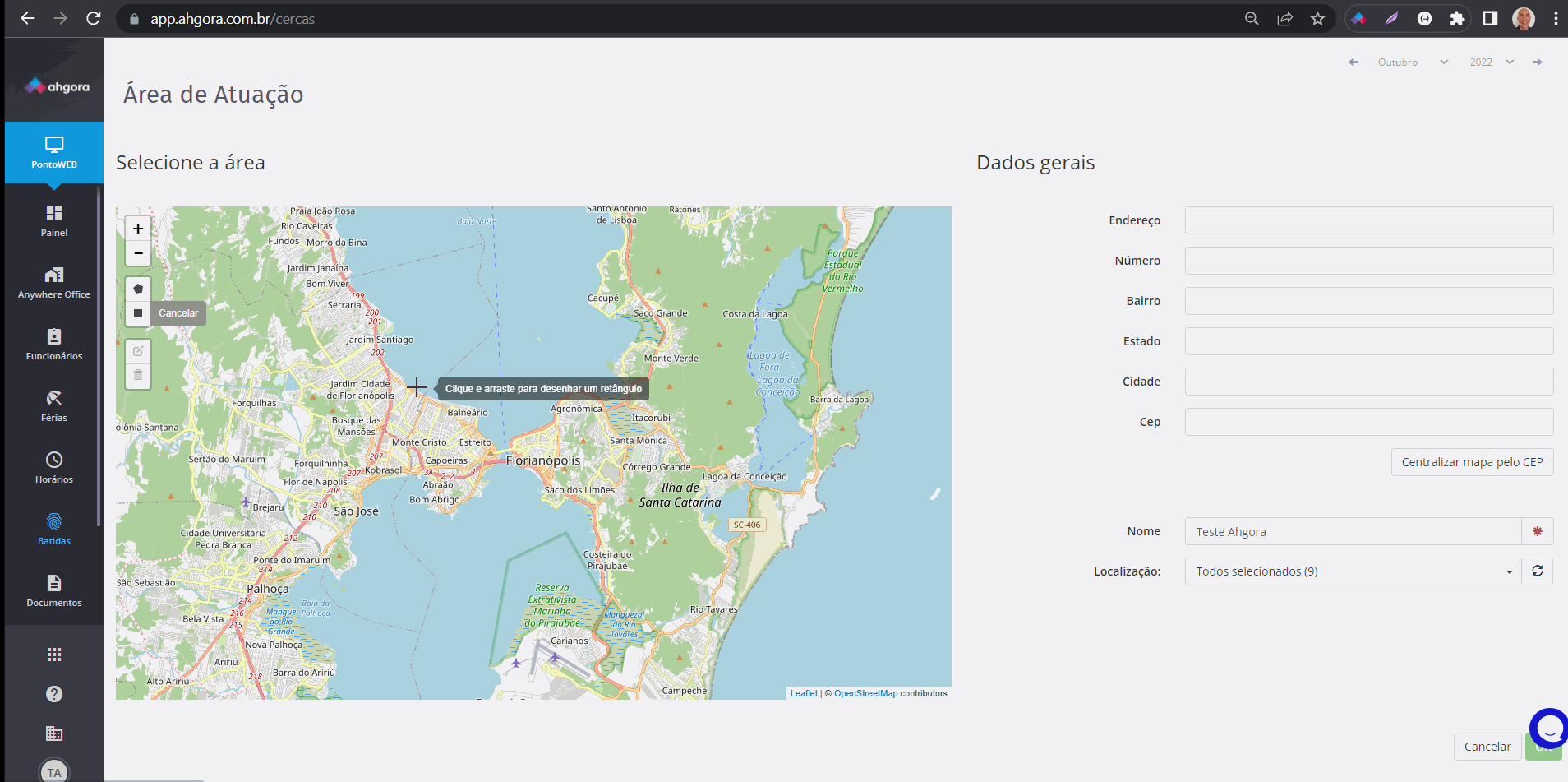The width and height of the screenshot is (1568, 782).
Task: Expand the Outubro month dropdown
Action: pos(1413,62)
